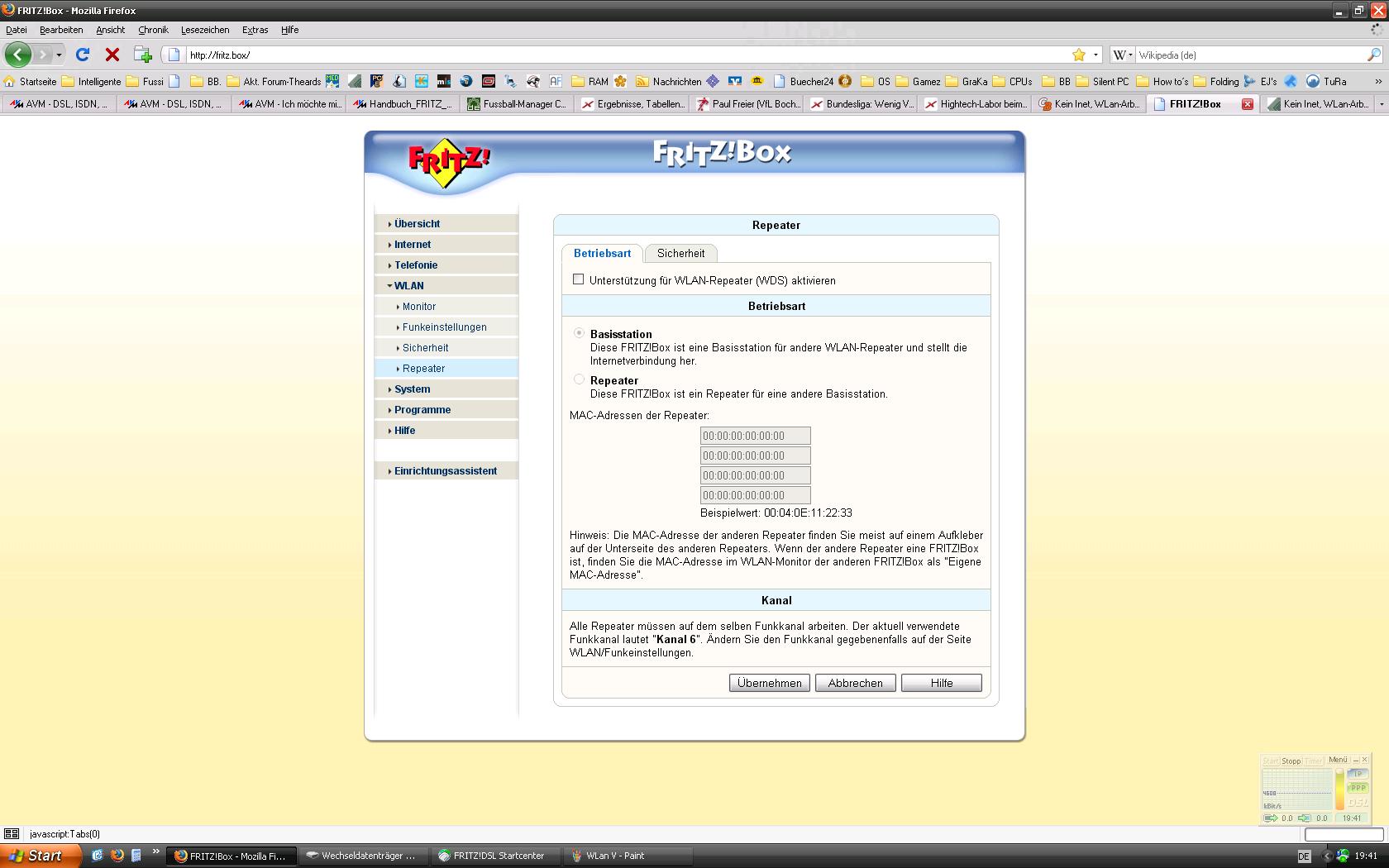Viewport: 1389px width, 868px height.
Task: Open the Extras menu
Action: 255,30
